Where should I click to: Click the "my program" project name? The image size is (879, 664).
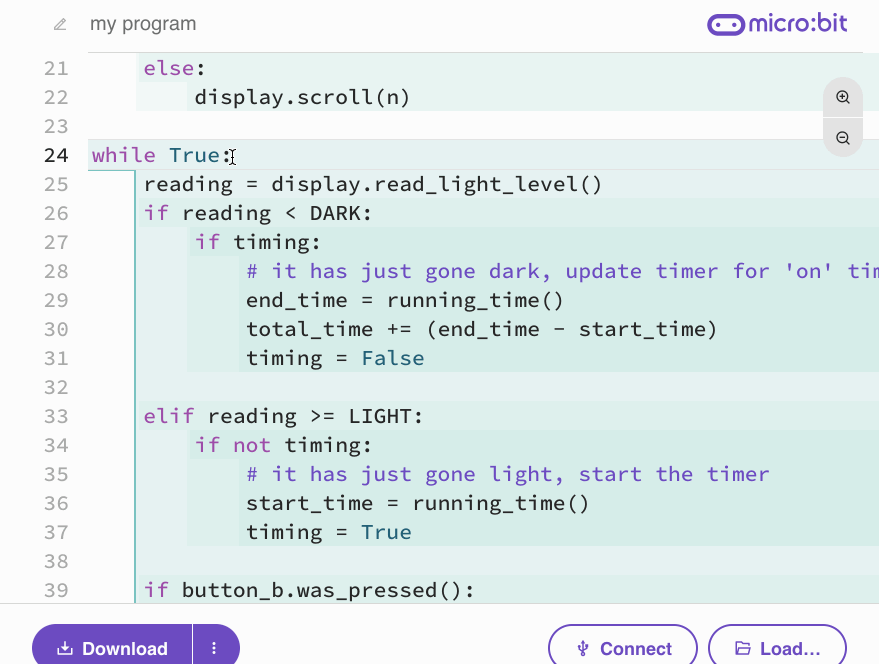pos(143,24)
